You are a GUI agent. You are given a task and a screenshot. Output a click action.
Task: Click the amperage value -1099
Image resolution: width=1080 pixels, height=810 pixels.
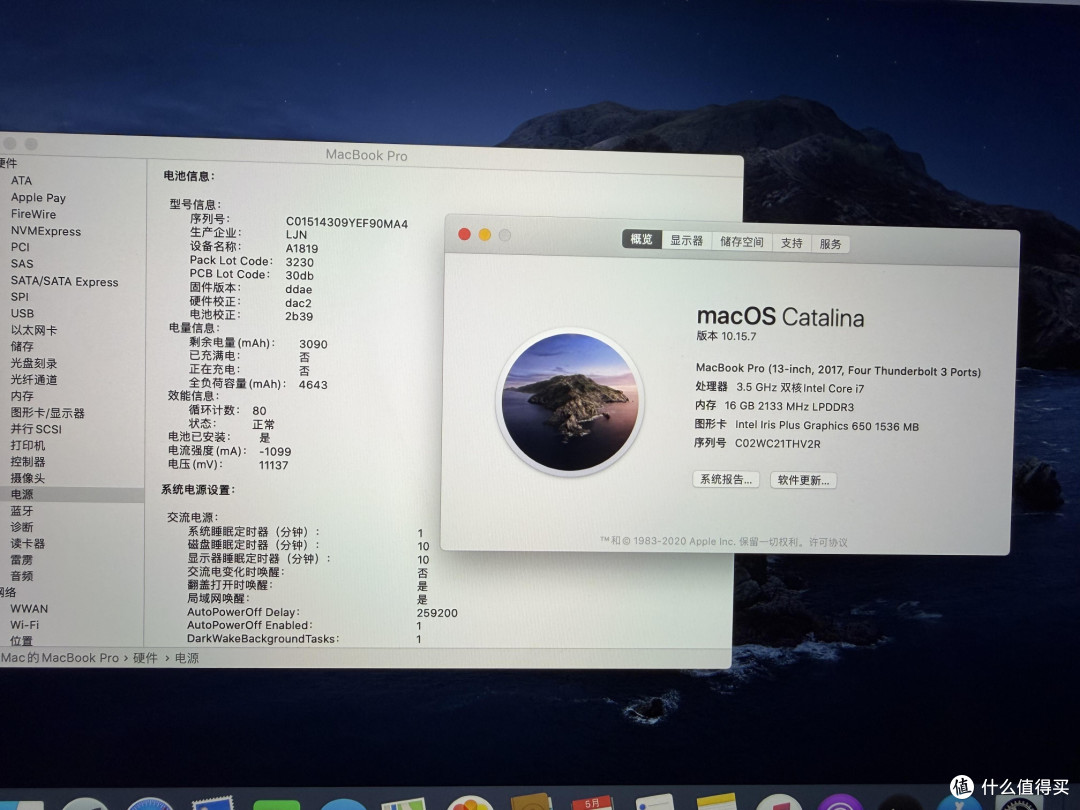point(275,452)
